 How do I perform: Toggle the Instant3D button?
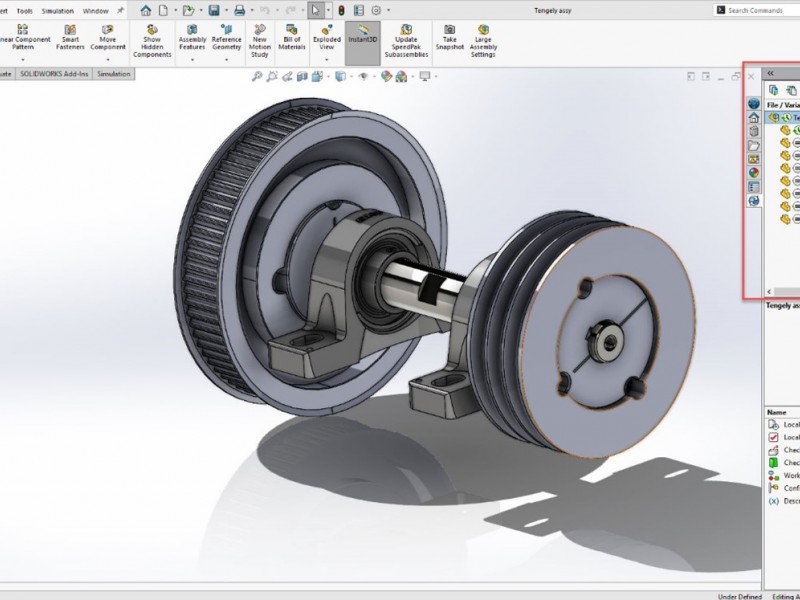click(x=362, y=40)
